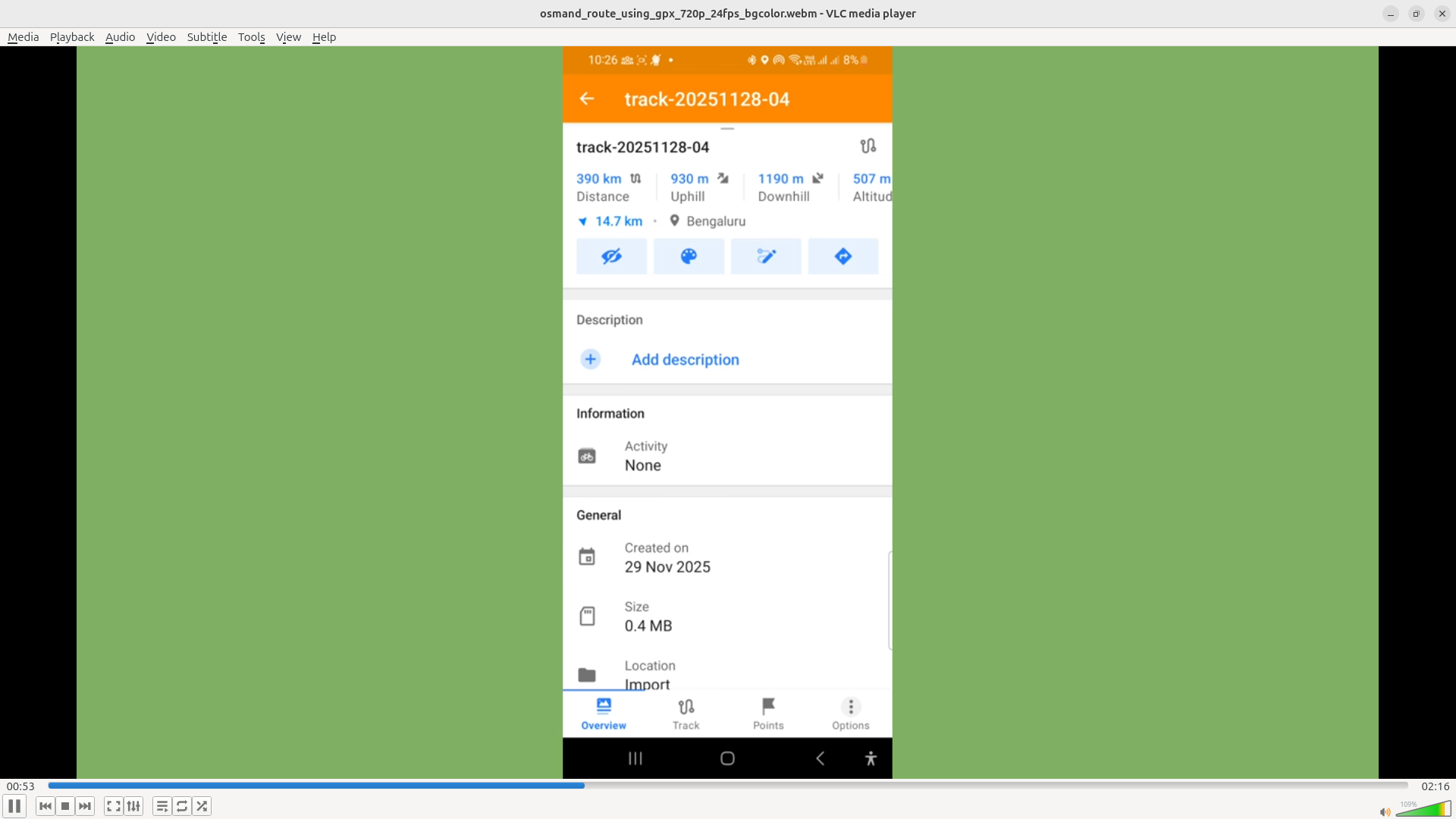Open the Tools menu

point(251,36)
